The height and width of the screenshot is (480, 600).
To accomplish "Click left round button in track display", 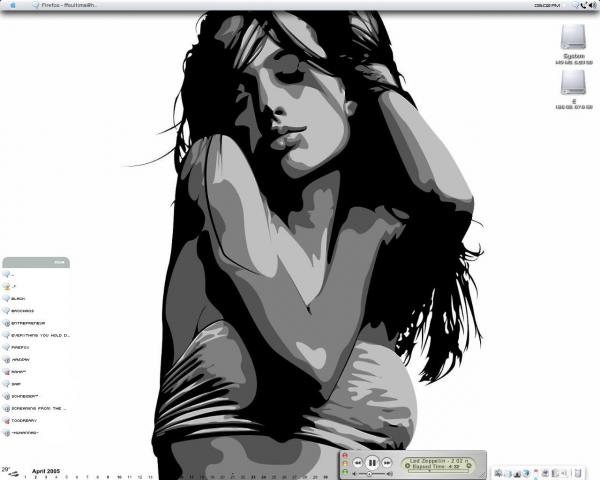I will point(407,466).
